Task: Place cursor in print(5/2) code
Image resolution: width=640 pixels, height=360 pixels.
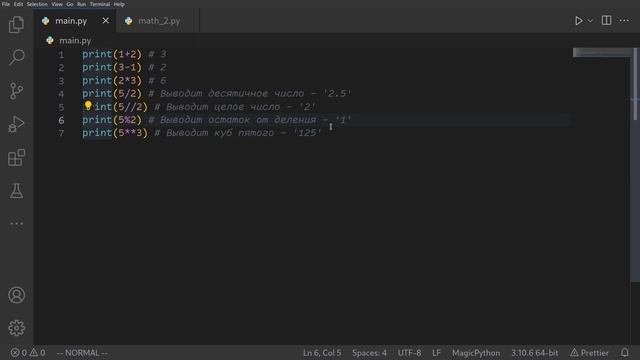Action: 112,93
